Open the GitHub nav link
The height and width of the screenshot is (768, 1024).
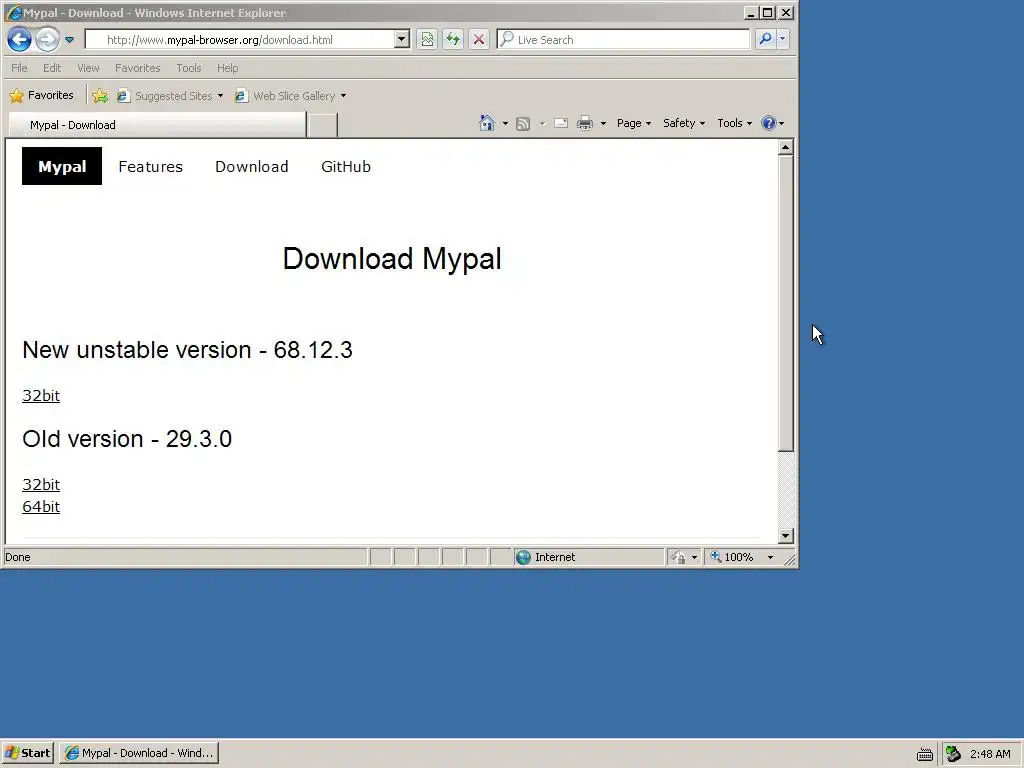pos(346,167)
